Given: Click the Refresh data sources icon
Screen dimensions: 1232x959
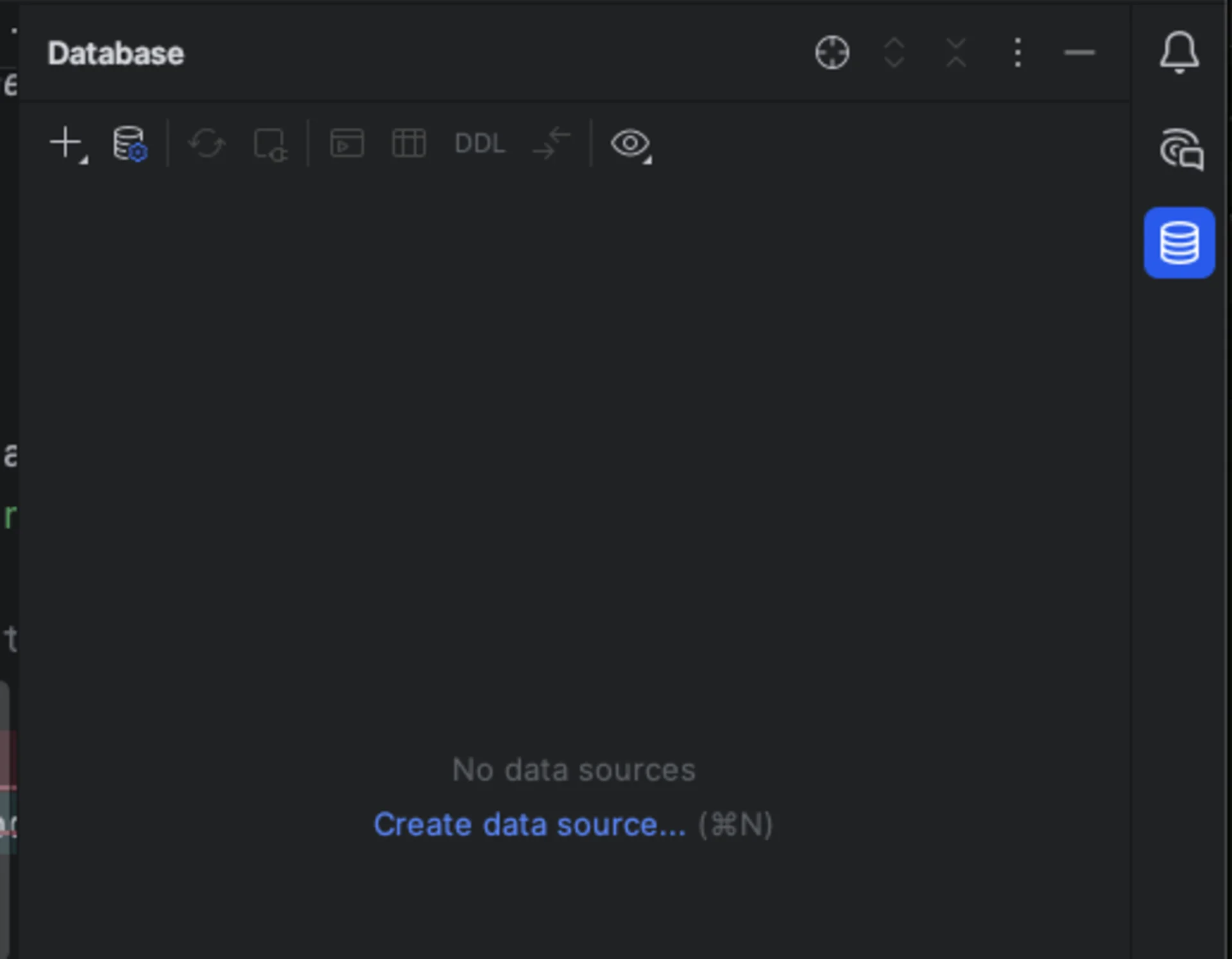Looking at the screenshot, I should [207, 143].
